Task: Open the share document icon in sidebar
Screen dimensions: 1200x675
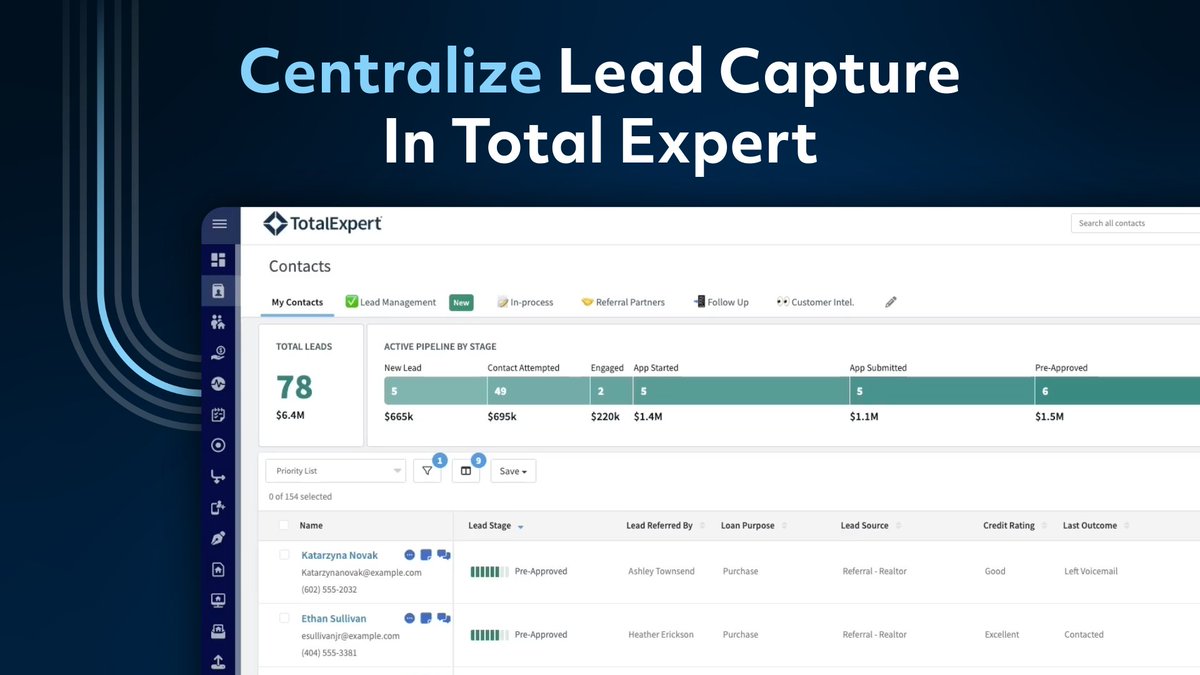Action: click(x=219, y=508)
